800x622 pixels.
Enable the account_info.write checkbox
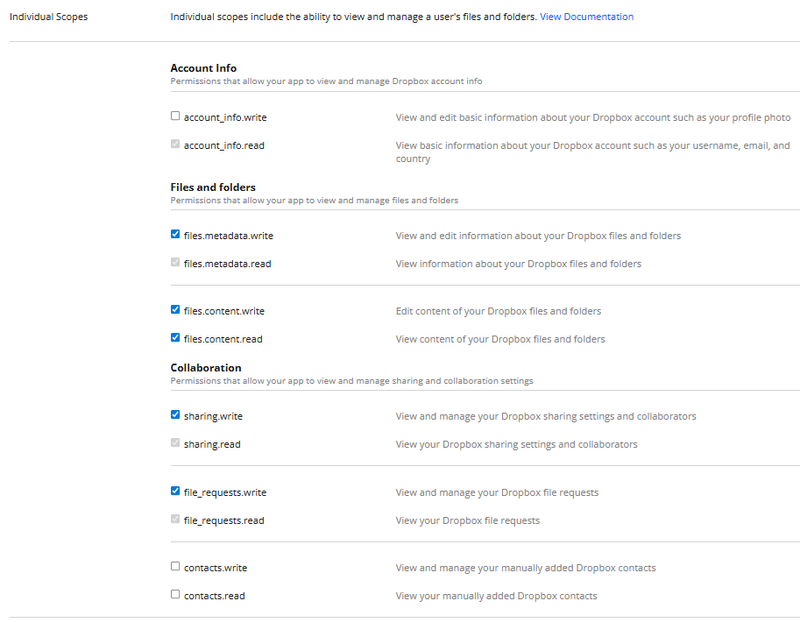click(x=176, y=117)
